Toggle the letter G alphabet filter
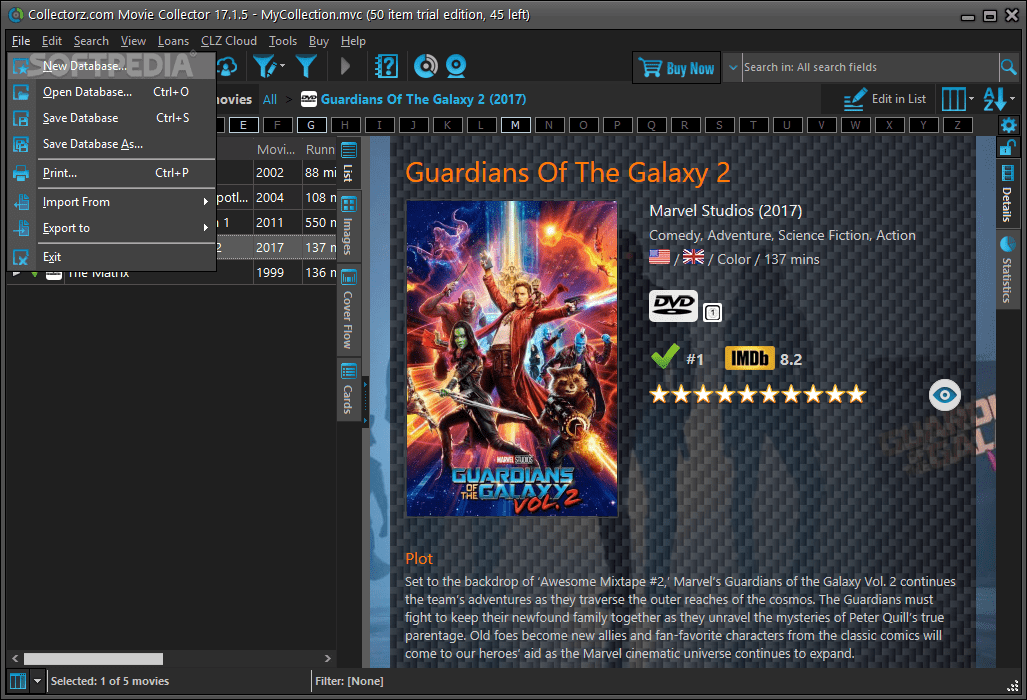 [x=311, y=124]
